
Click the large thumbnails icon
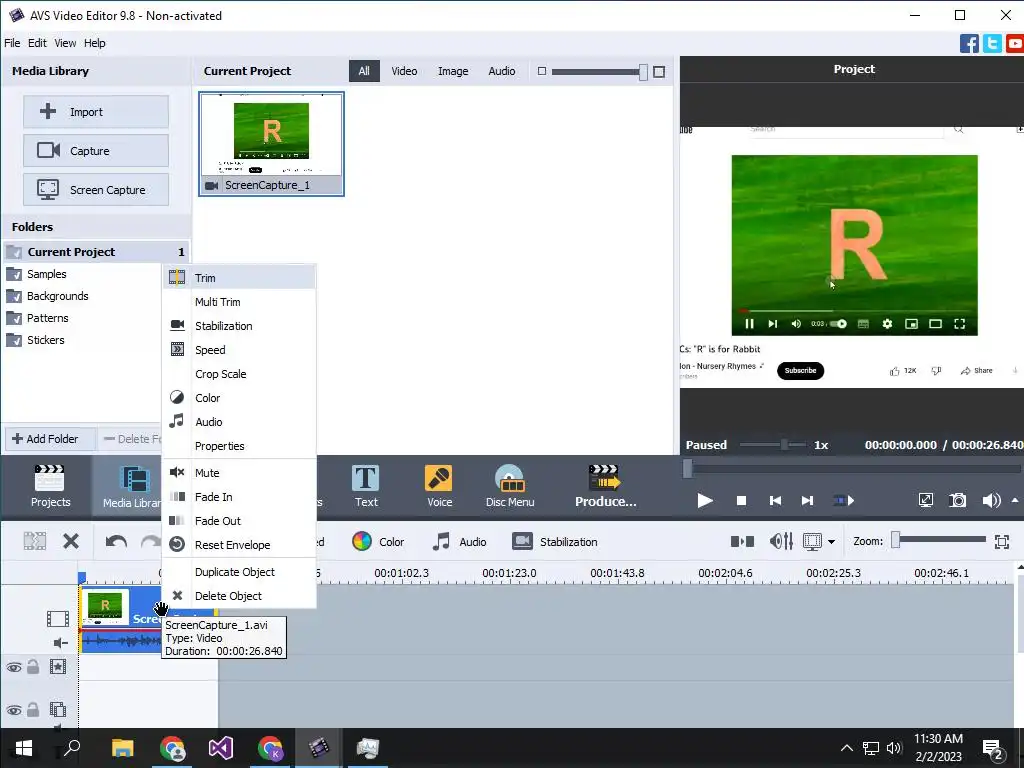click(659, 72)
